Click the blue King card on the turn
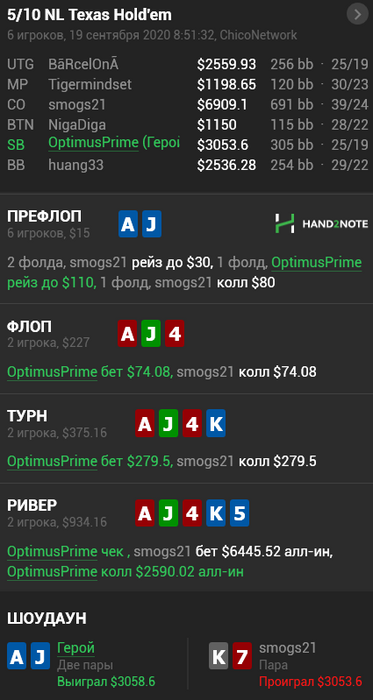This screenshot has width=373, height=700. pyautogui.click(x=216, y=423)
